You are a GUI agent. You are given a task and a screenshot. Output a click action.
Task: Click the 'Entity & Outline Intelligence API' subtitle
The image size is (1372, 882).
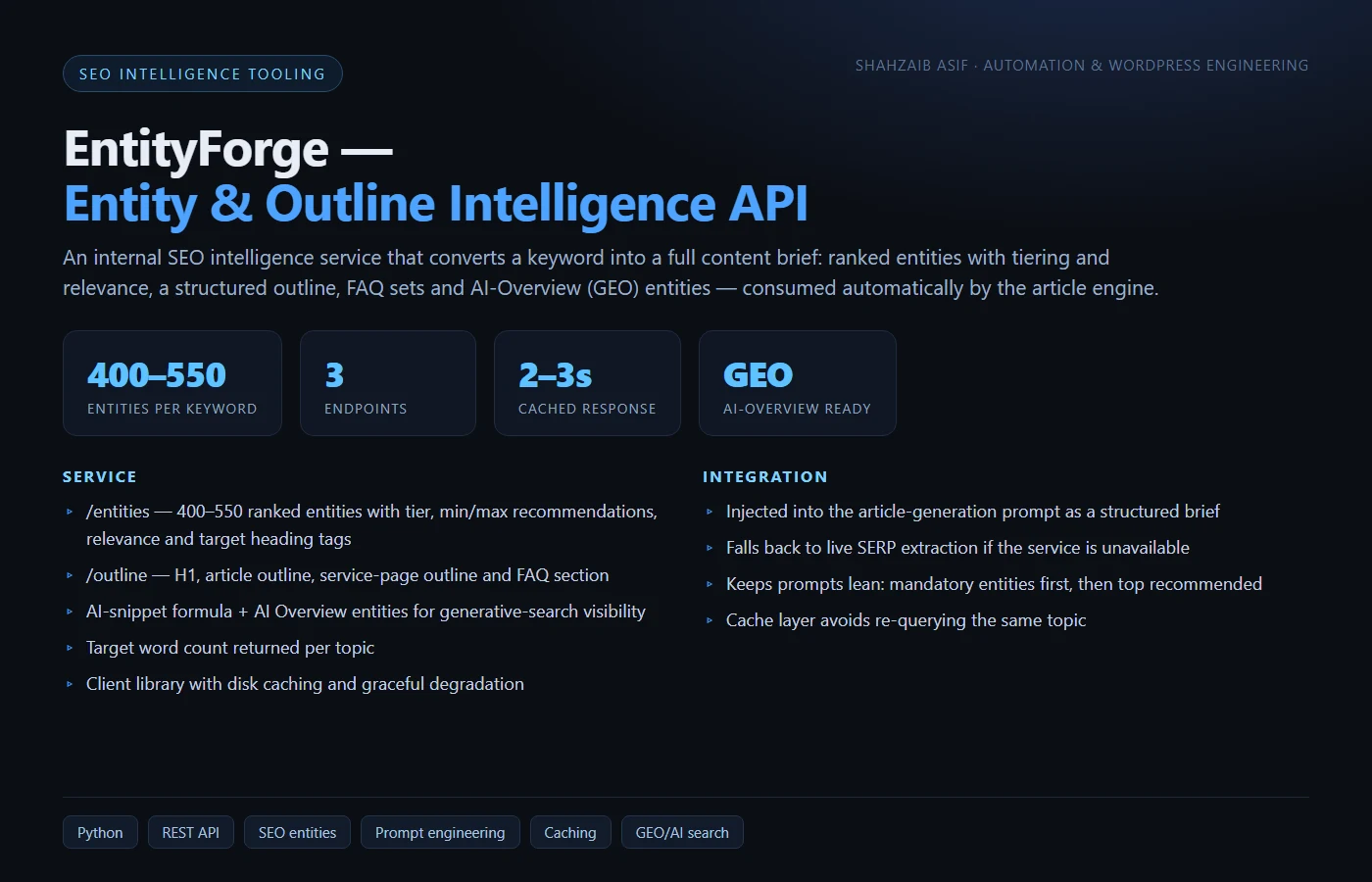436,204
